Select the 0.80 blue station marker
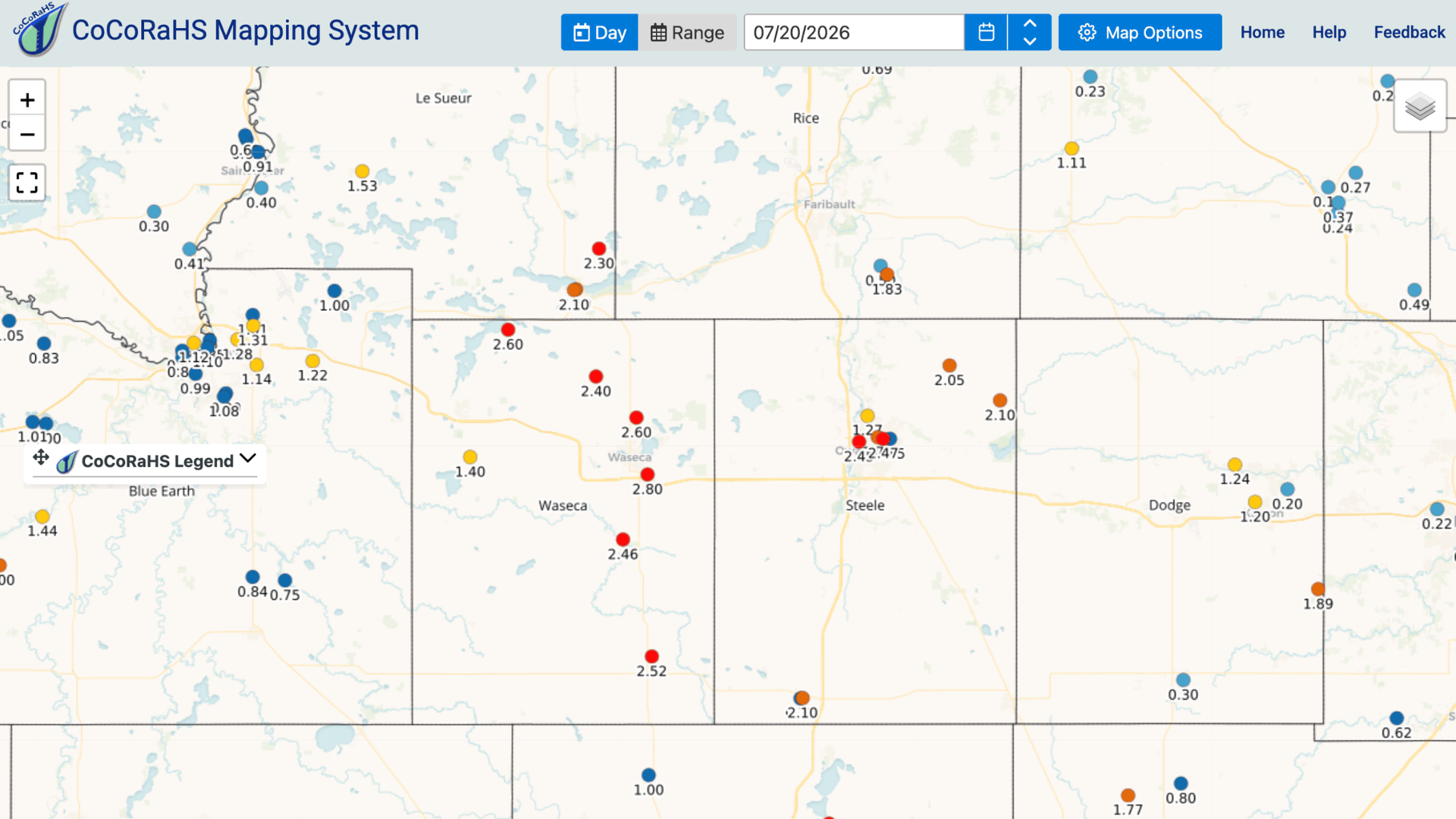Viewport: 1456px width, 819px height. 1181,783
